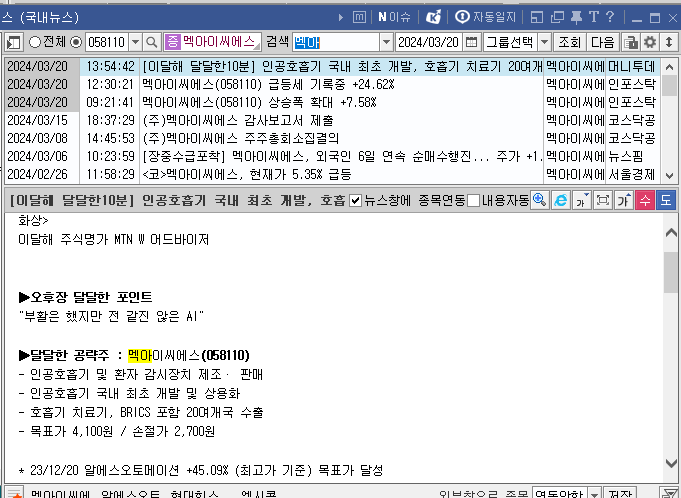Click the zoom magnifier icon in article bar

(540, 200)
